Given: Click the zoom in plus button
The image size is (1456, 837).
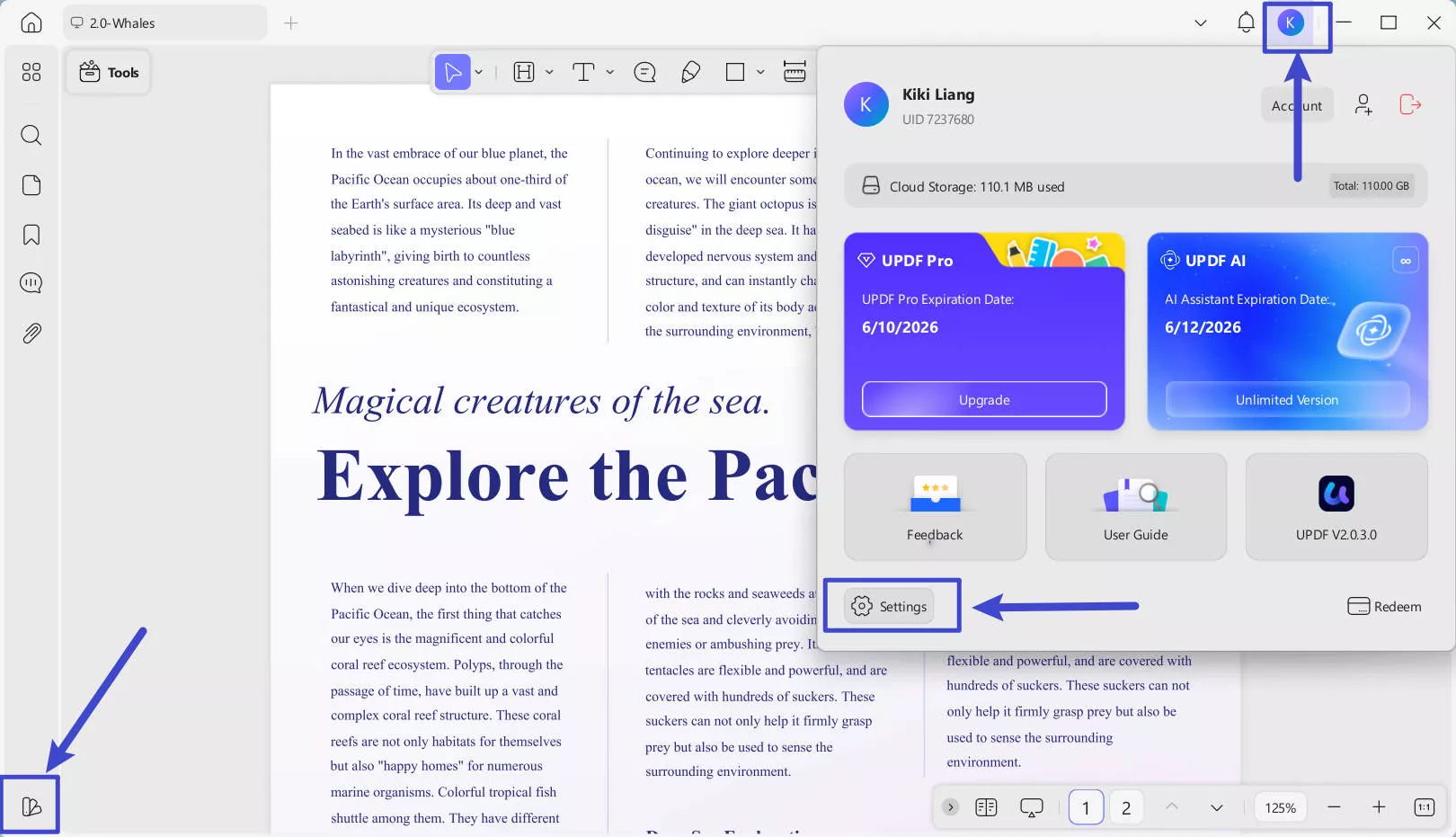Looking at the screenshot, I should [1379, 807].
